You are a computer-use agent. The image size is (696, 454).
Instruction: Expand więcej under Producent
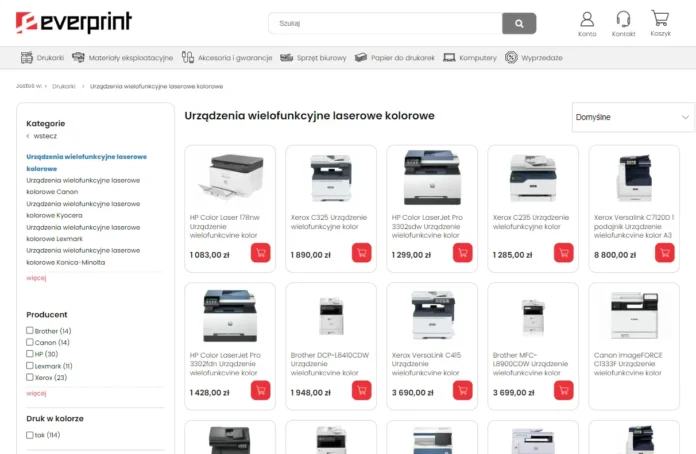pyautogui.click(x=36, y=393)
